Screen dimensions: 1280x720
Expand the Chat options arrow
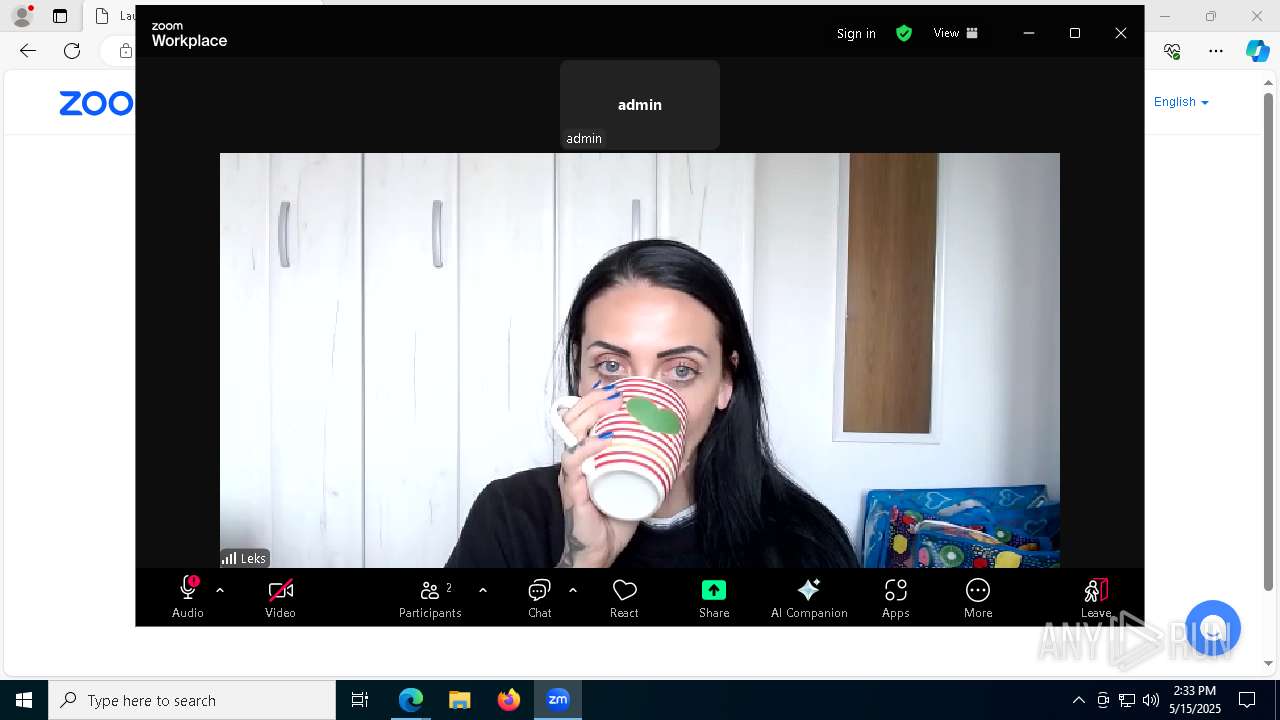tap(573, 590)
